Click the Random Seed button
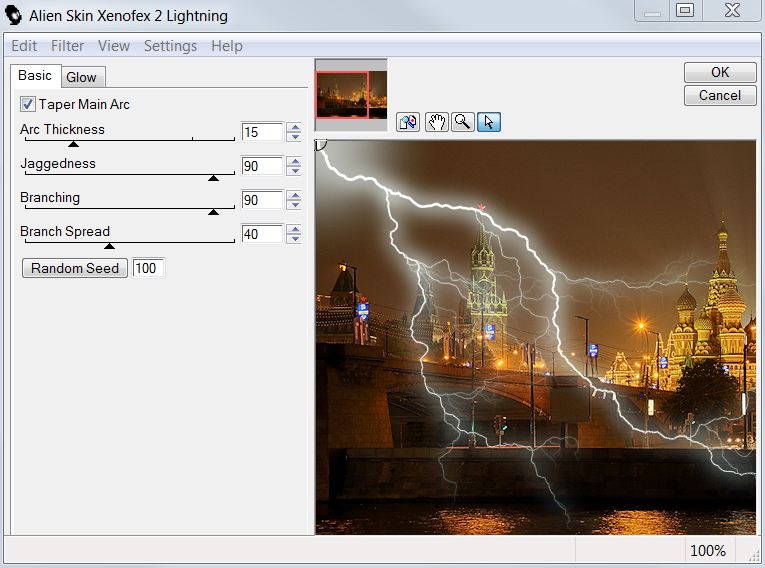The image size is (765, 568). 75,268
